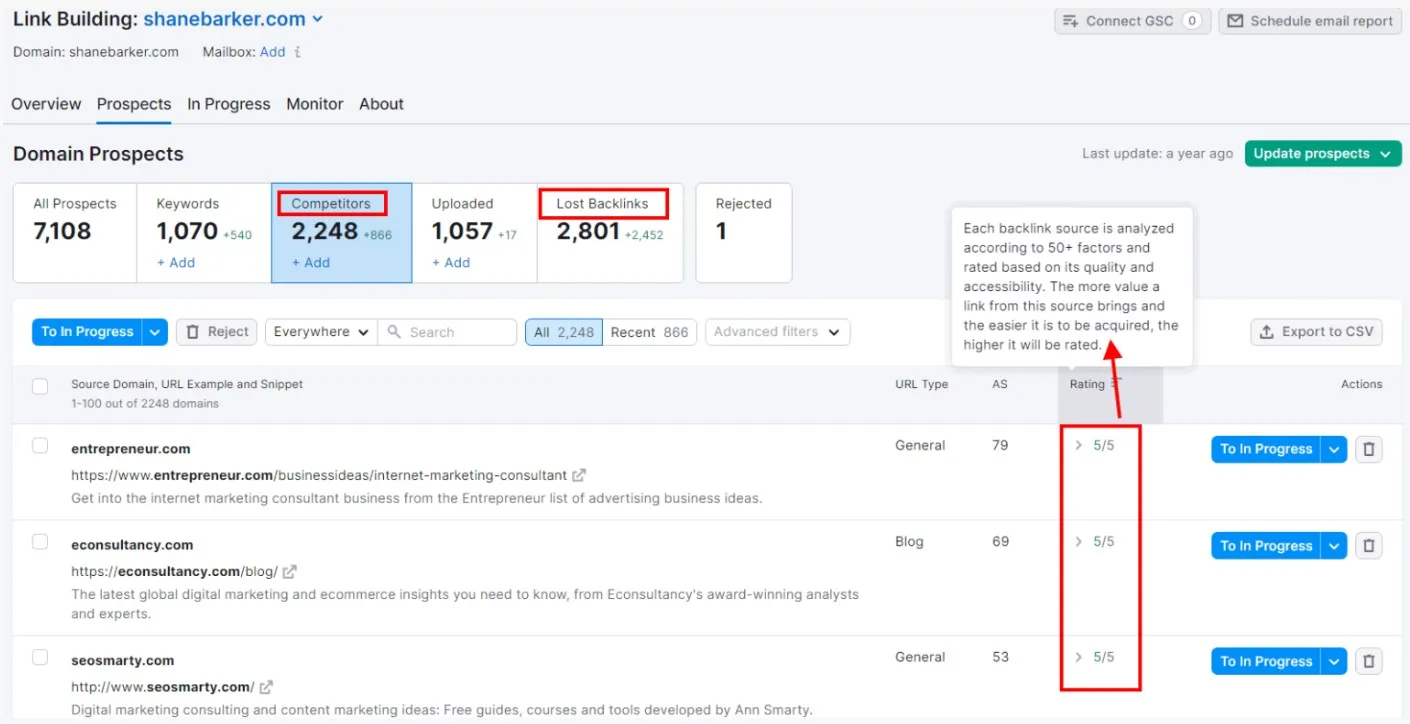The width and height of the screenshot is (1410, 724).
Task: Select the Uploaded prospects card
Action: 475,233
